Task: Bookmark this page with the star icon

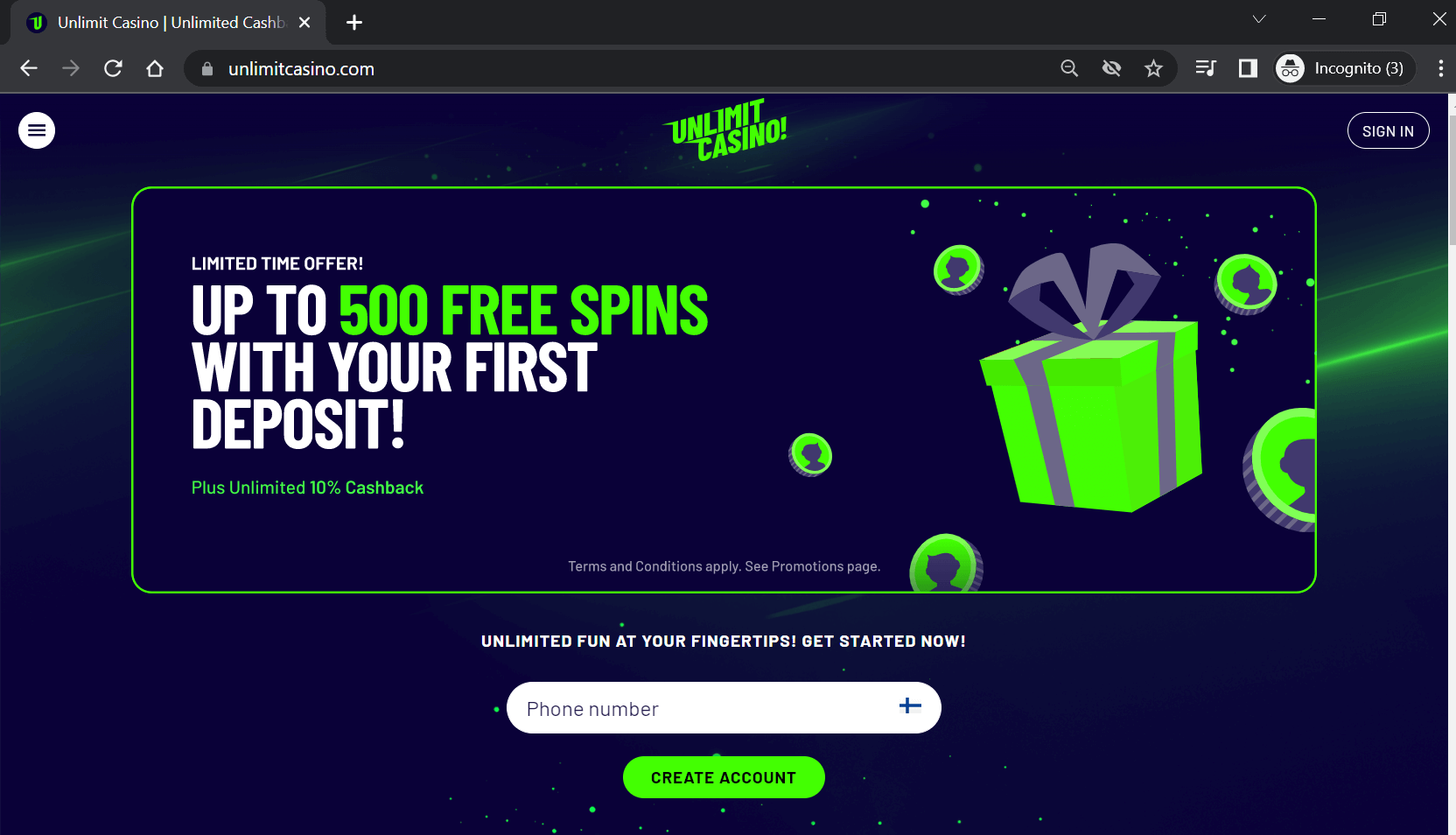Action: pyautogui.click(x=1153, y=68)
